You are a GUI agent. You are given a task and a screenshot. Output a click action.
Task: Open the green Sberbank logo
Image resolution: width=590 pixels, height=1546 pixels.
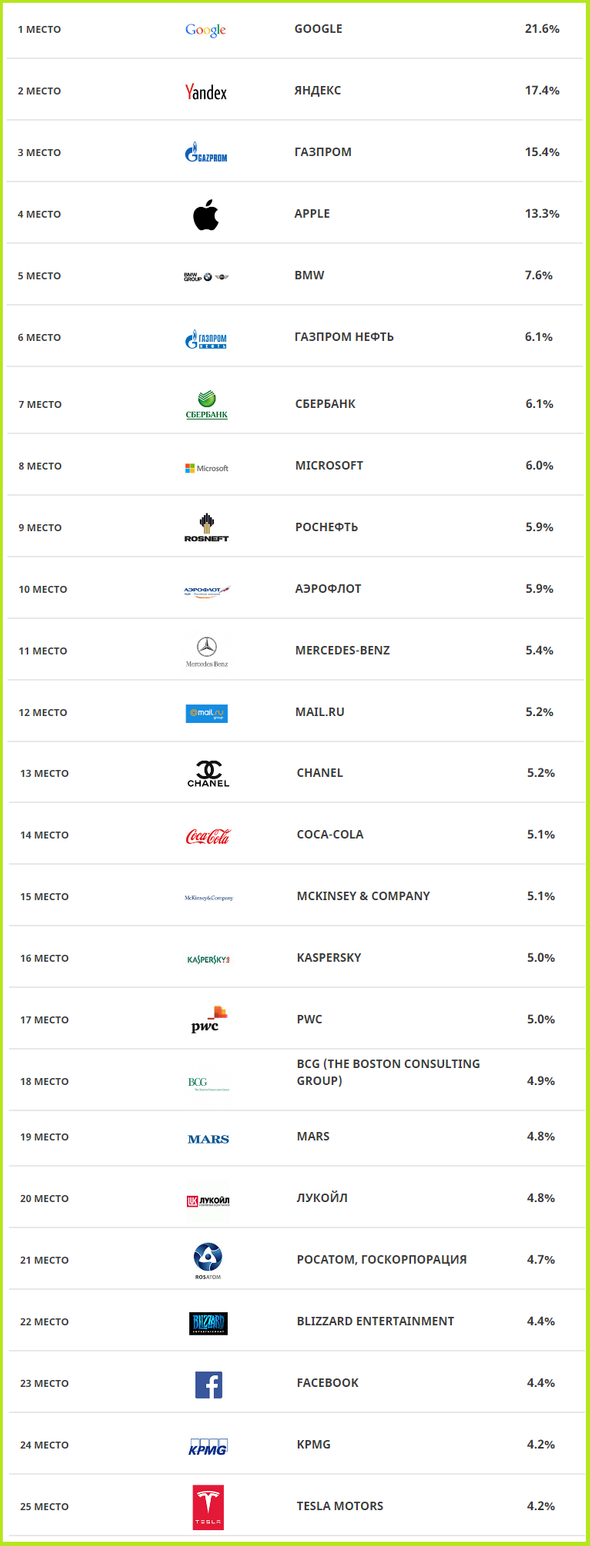click(x=207, y=405)
